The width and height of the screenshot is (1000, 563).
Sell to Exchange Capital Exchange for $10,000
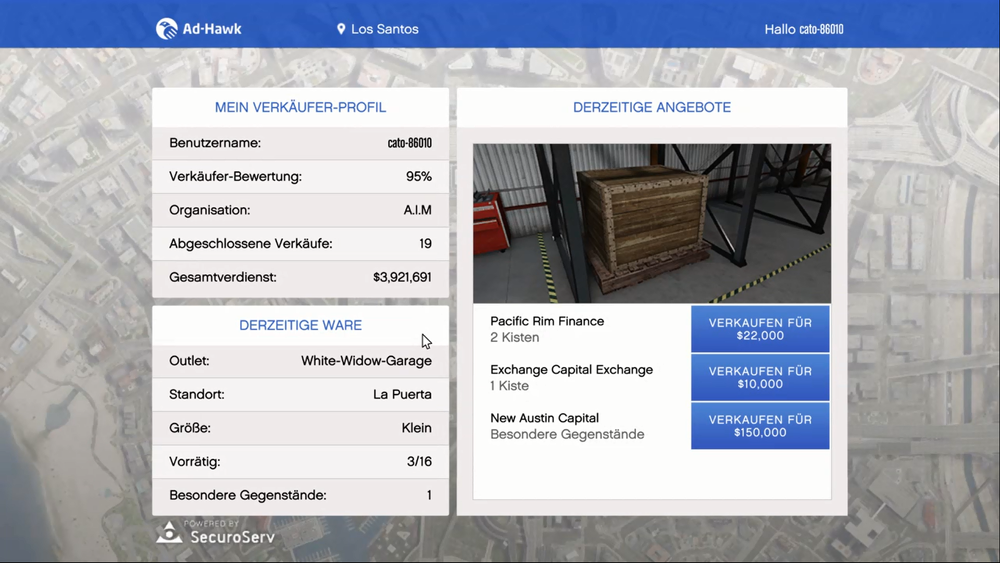tap(760, 377)
